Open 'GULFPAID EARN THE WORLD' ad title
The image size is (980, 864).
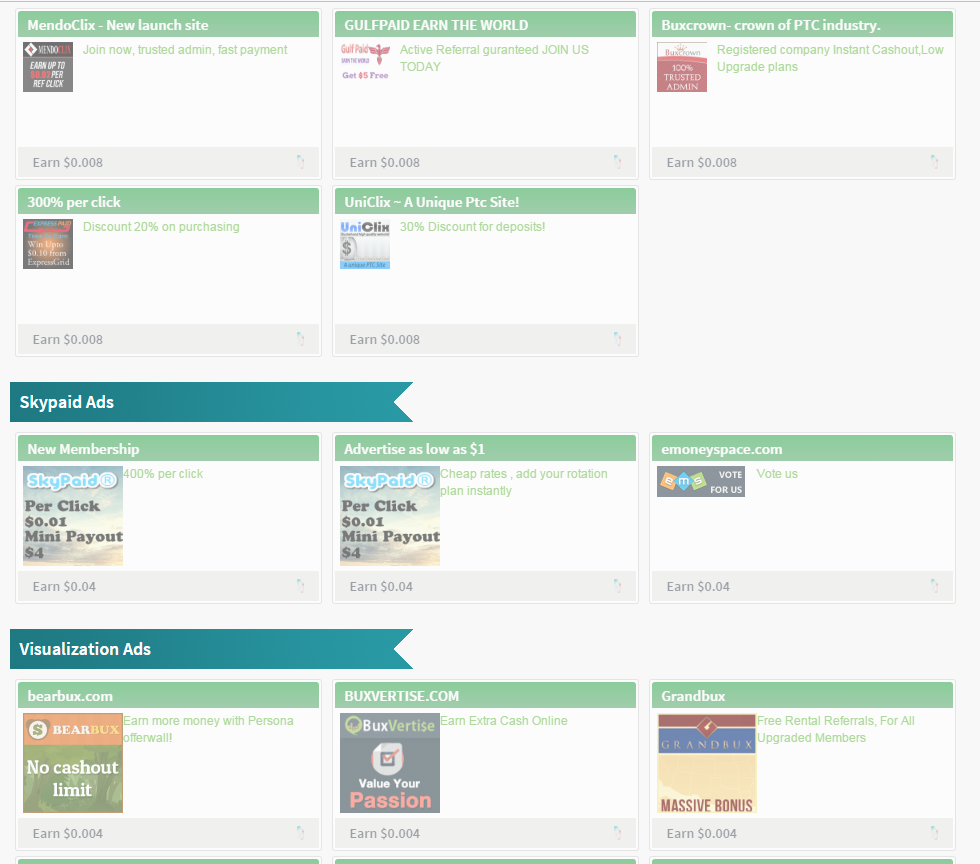click(436, 25)
